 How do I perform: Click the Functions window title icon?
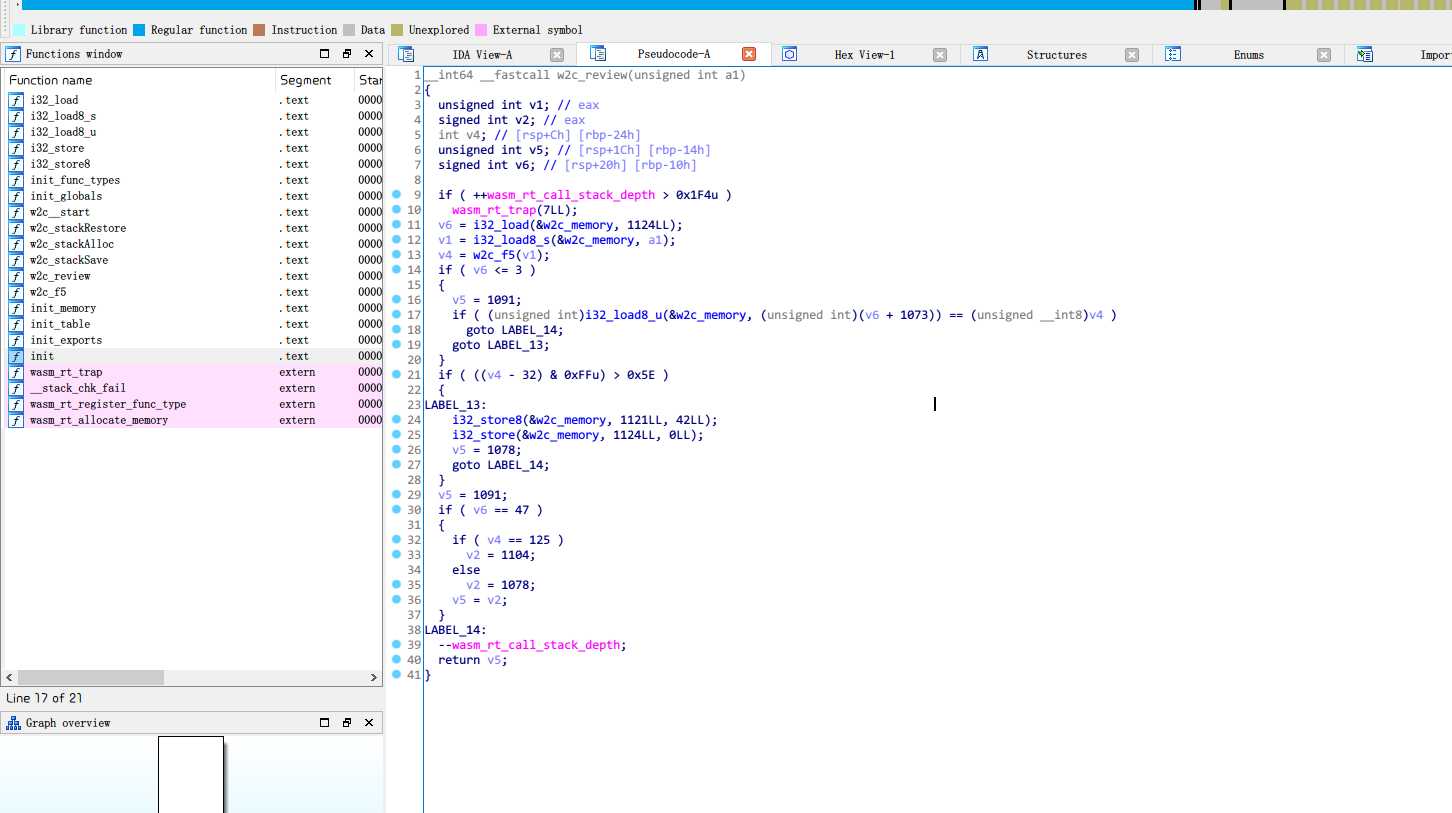click(x=14, y=54)
